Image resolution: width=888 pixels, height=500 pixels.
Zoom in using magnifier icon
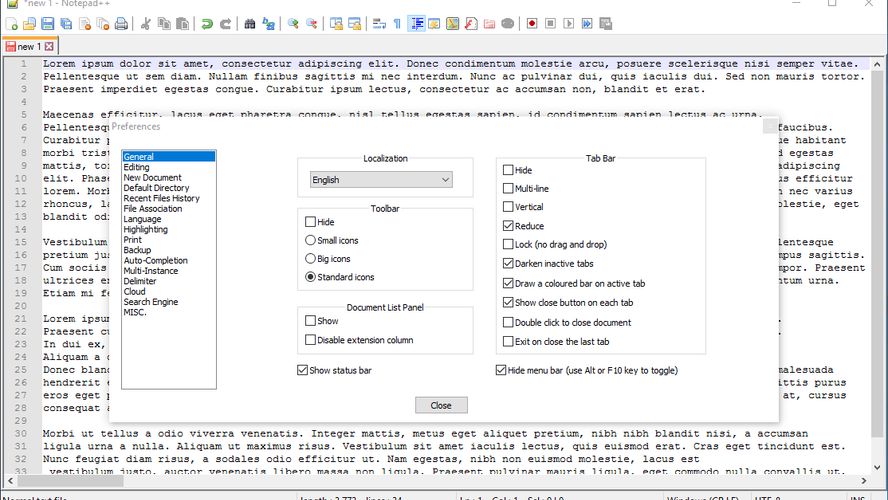pos(293,24)
